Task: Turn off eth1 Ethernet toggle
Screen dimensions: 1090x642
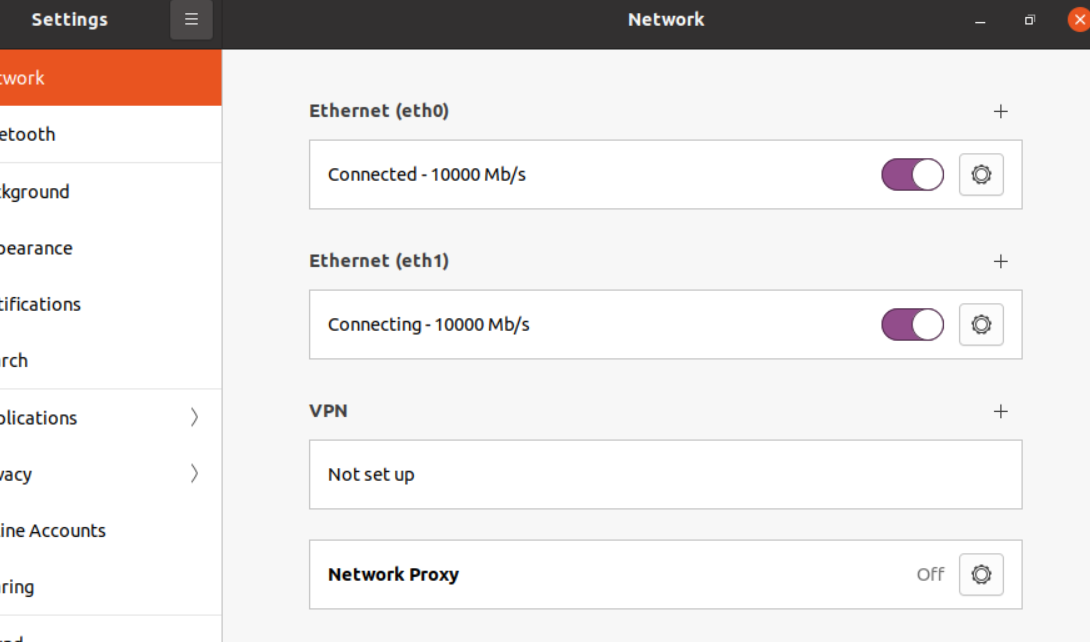Action: 912,325
